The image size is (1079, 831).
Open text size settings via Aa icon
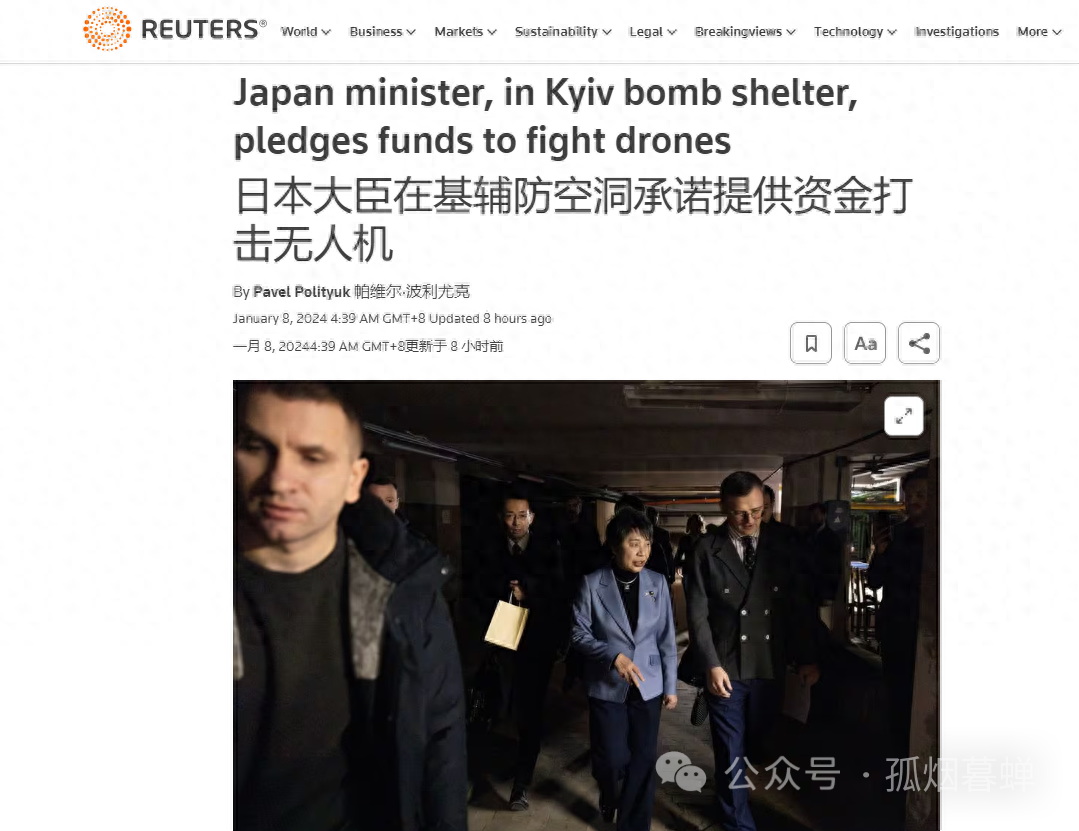point(865,343)
